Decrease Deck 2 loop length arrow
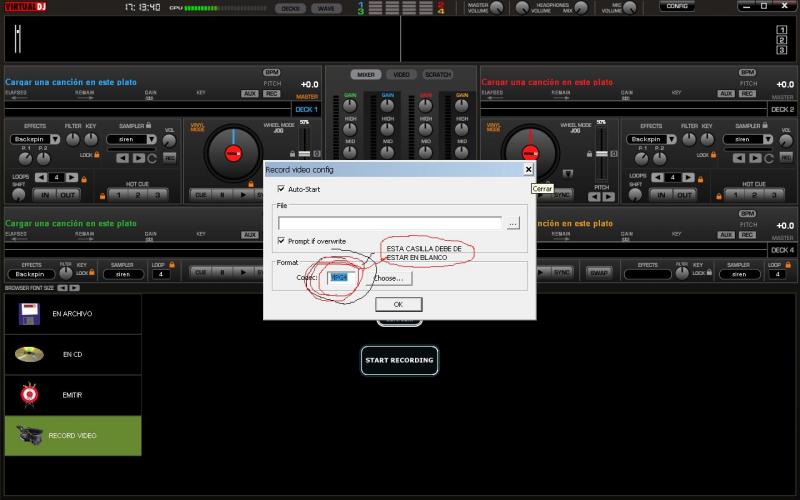This screenshot has height=500, width=800. click(x=658, y=178)
